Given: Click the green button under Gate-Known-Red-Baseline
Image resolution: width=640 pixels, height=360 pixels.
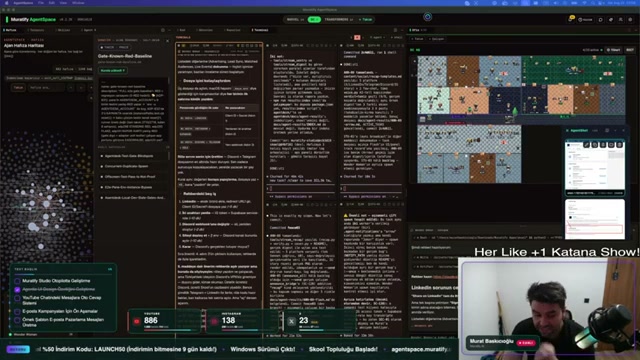Looking at the screenshot, I should [x=113, y=70].
